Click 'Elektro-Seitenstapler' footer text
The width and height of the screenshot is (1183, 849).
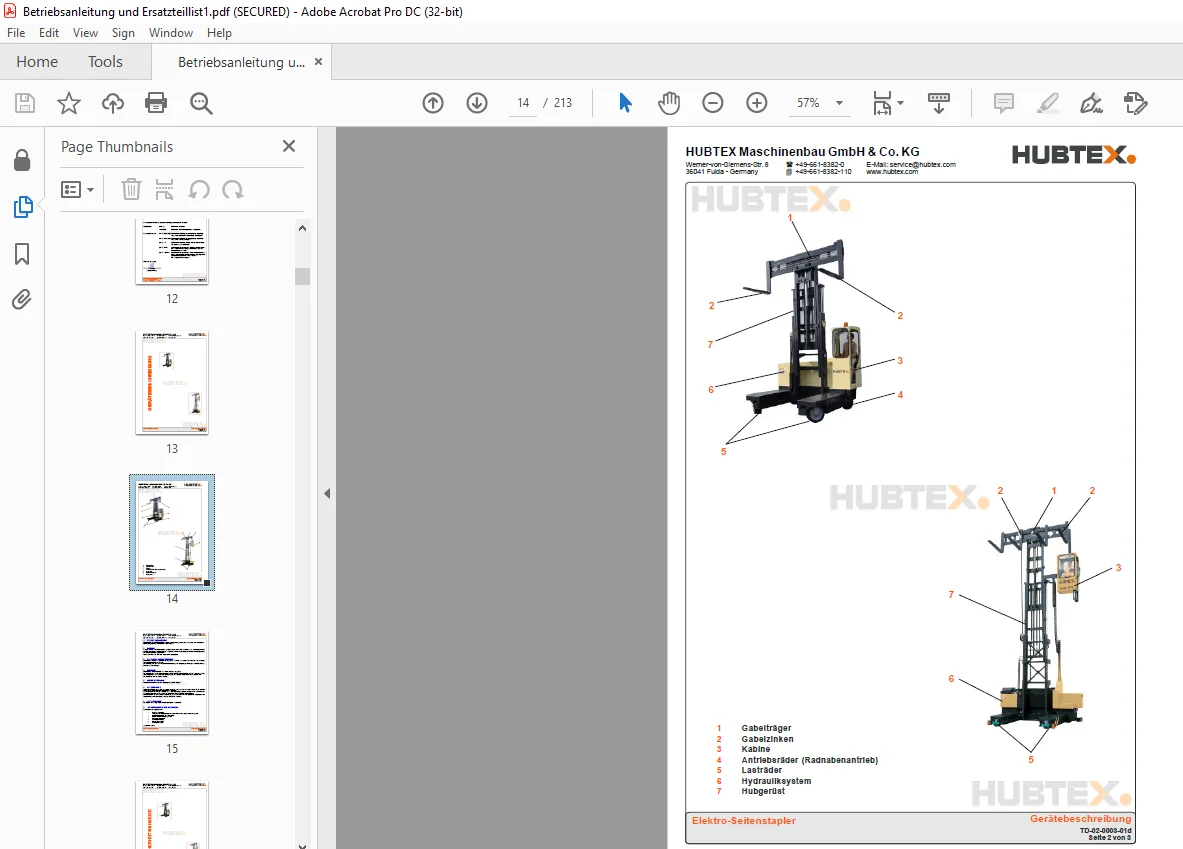tap(743, 820)
